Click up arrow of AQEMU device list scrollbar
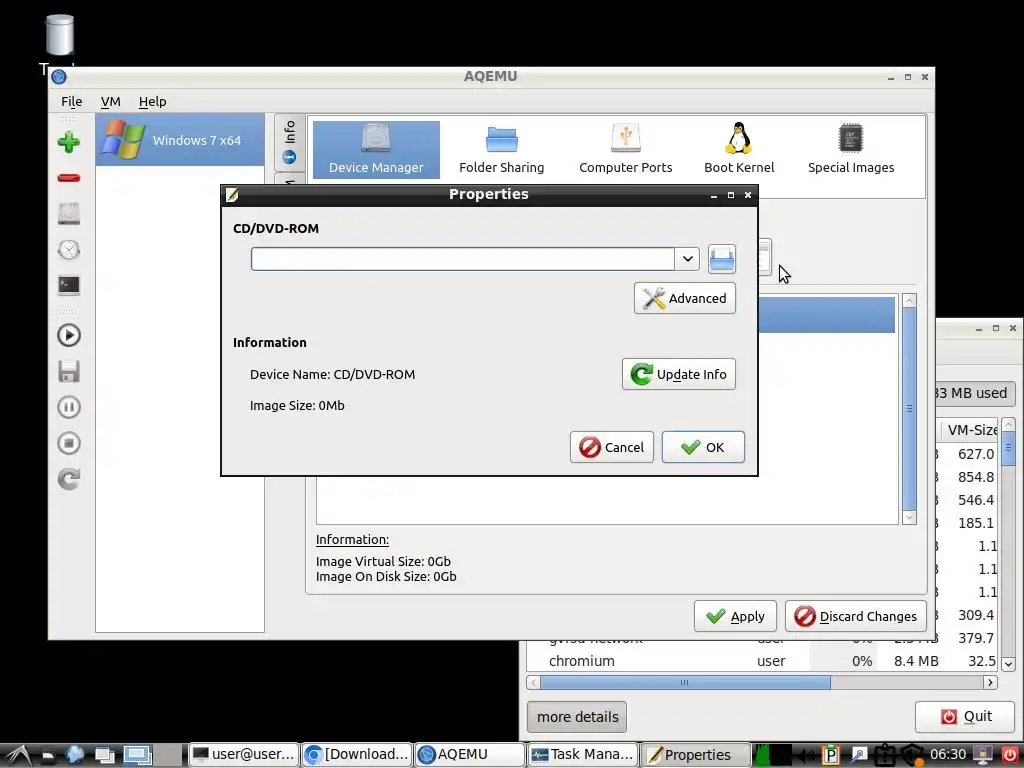Screen dimensions: 1024x768 tap(909, 300)
